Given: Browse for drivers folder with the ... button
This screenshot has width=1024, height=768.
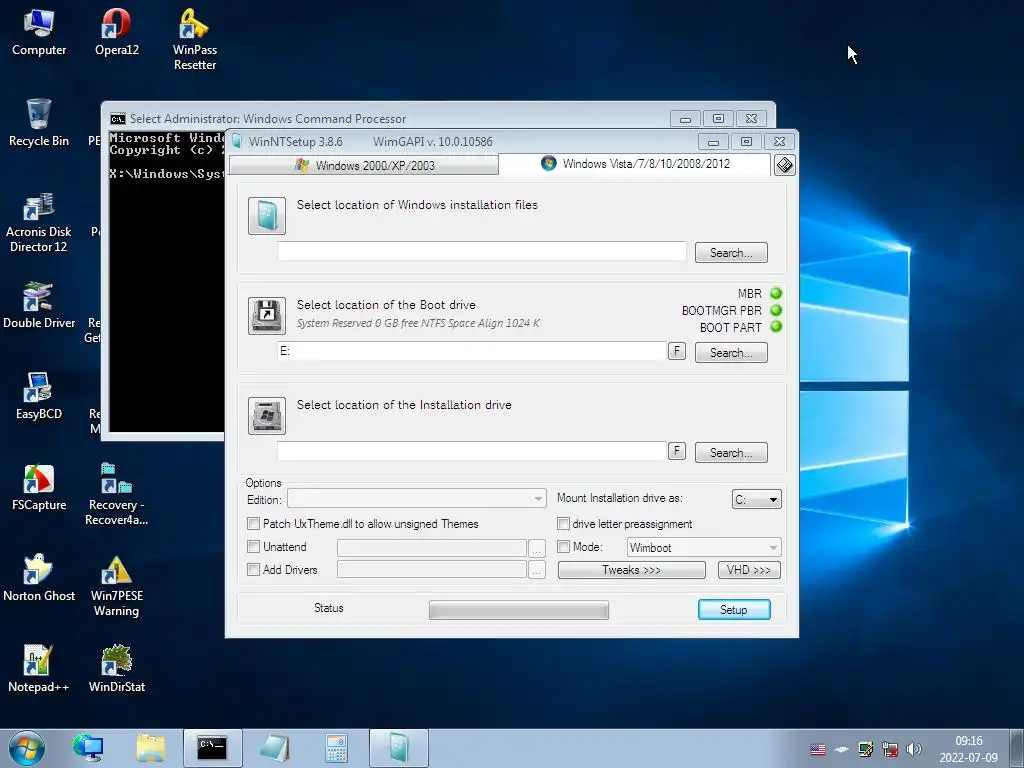Looking at the screenshot, I should pos(536,570).
